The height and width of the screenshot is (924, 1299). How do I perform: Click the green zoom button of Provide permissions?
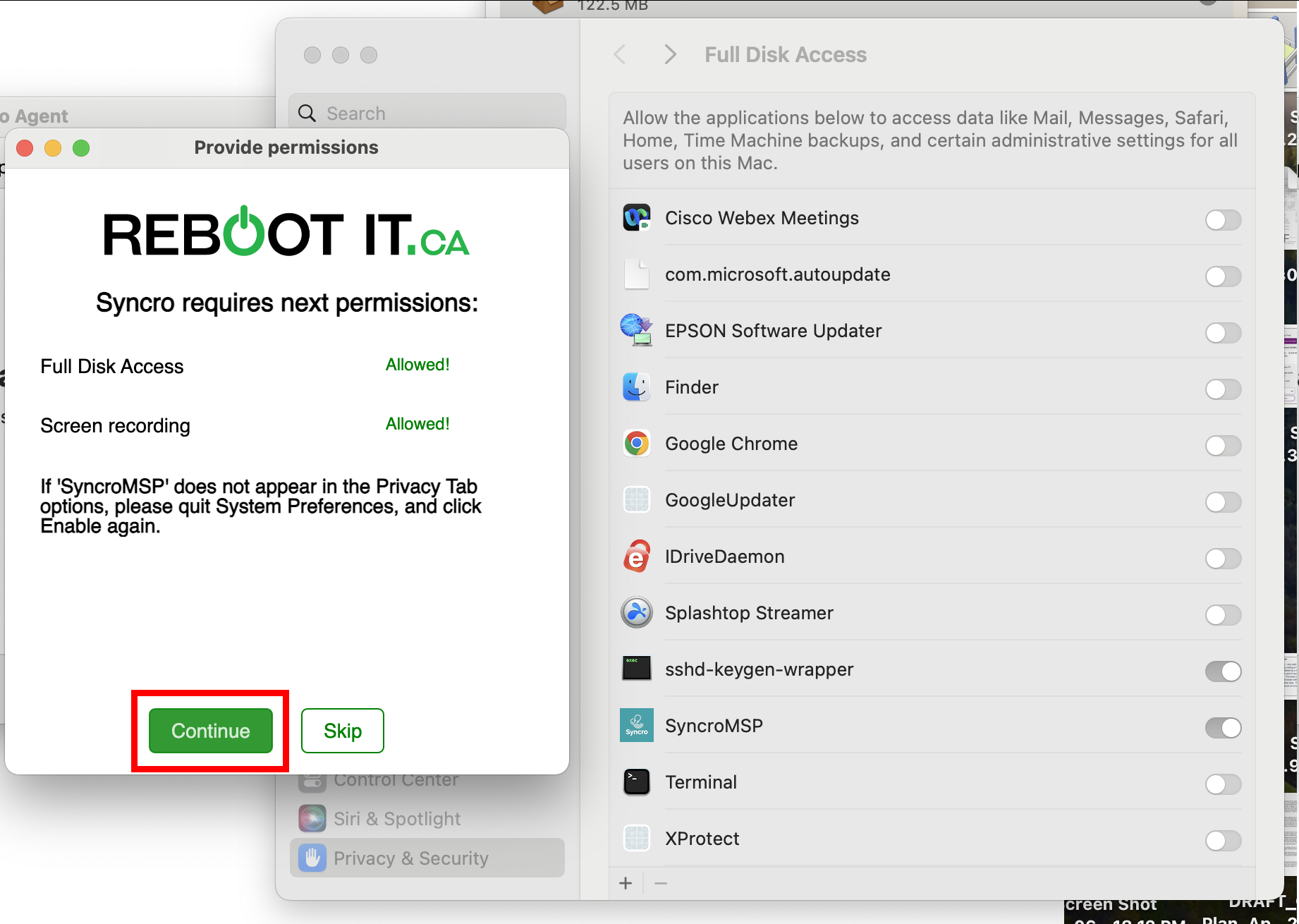[81, 148]
